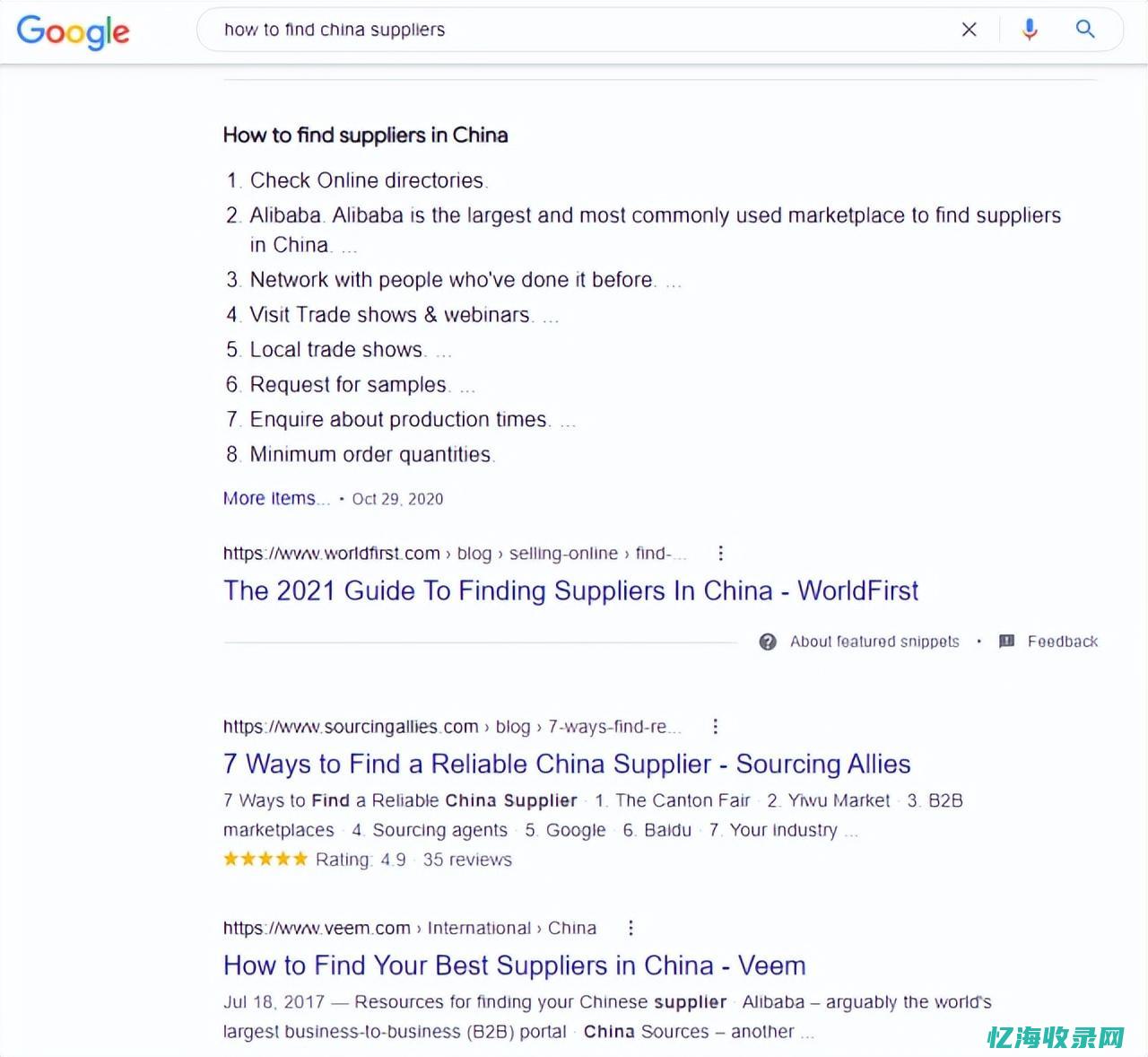This screenshot has height=1057, width=1148.
Task: Click the veem.com breadcrumb URL
Action: tap(410, 928)
